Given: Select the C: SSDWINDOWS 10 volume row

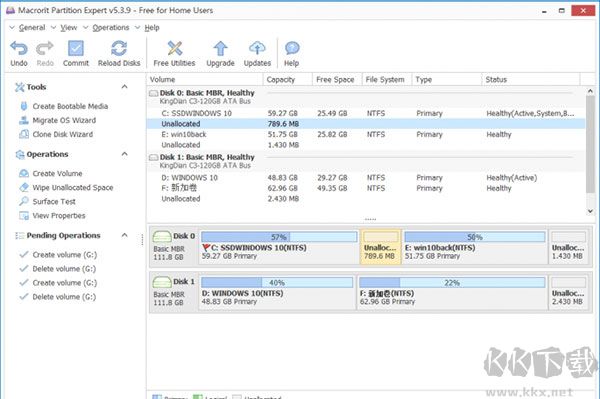Looking at the screenshot, I should pyautogui.click(x=366, y=113).
